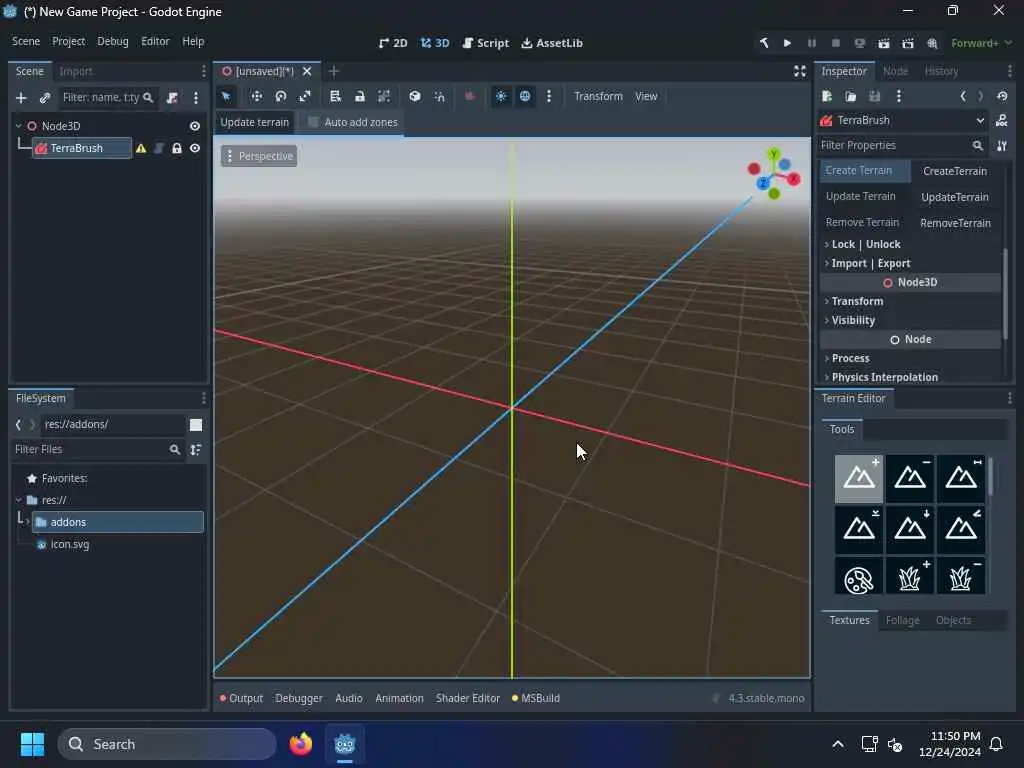Screen dimensions: 1024x768
Task: Expand the Import | Export section
Action: coord(910,263)
